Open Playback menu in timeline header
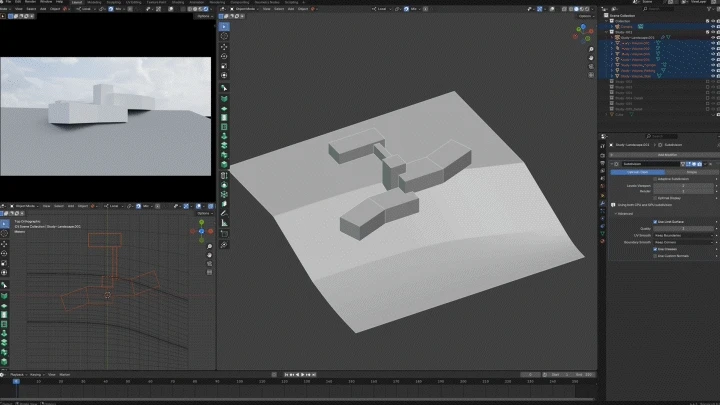Viewport: 720px width, 405px height. click(17, 375)
